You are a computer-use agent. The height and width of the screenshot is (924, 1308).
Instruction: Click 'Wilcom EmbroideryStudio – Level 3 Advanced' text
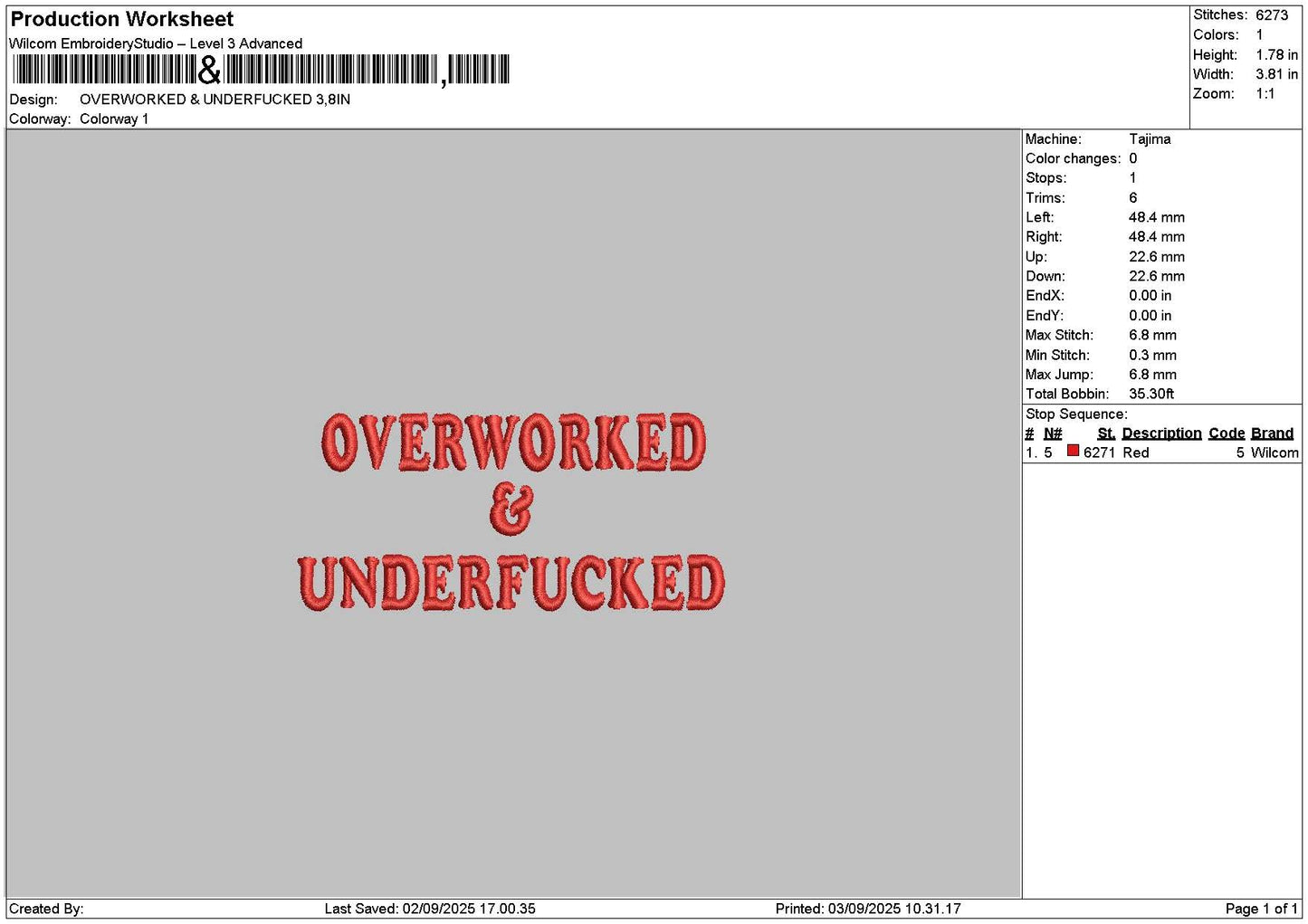click(x=156, y=43)
